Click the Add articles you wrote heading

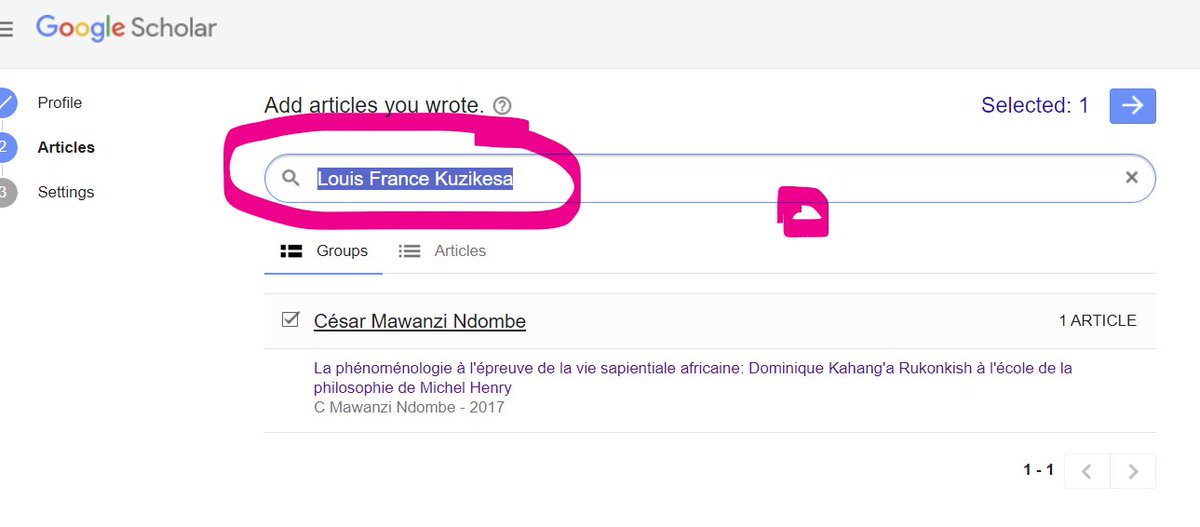[374, 105]
